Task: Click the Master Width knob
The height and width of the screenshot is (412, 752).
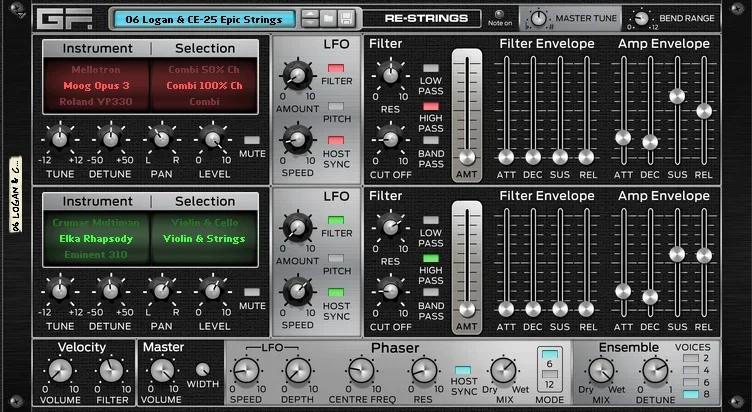Action: point(202,369)
